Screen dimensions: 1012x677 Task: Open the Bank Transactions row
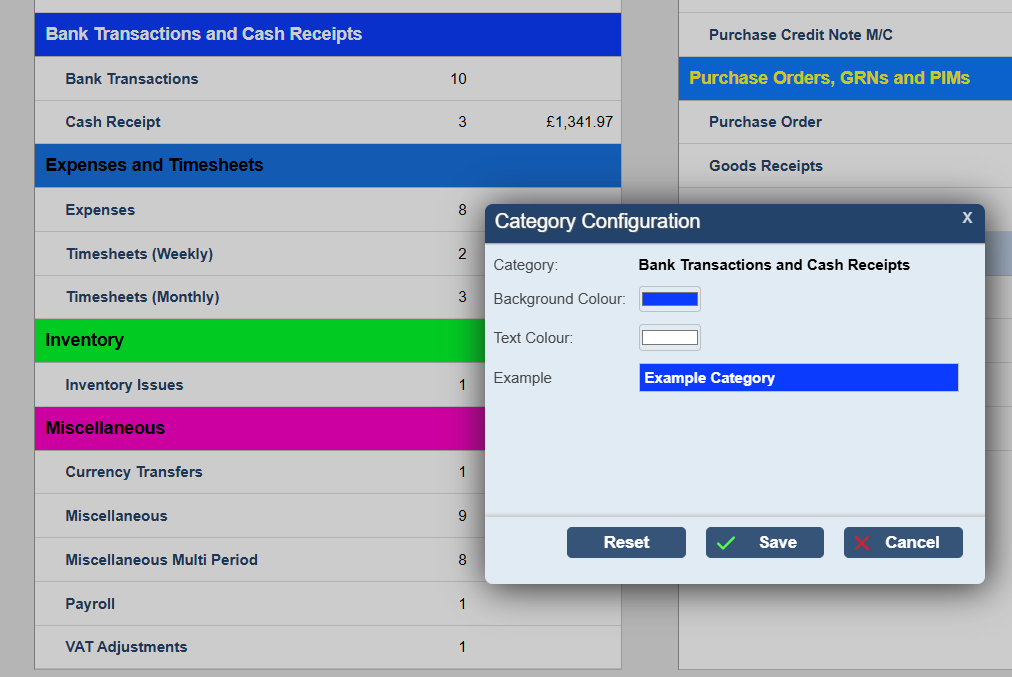(x=132, y=79)
